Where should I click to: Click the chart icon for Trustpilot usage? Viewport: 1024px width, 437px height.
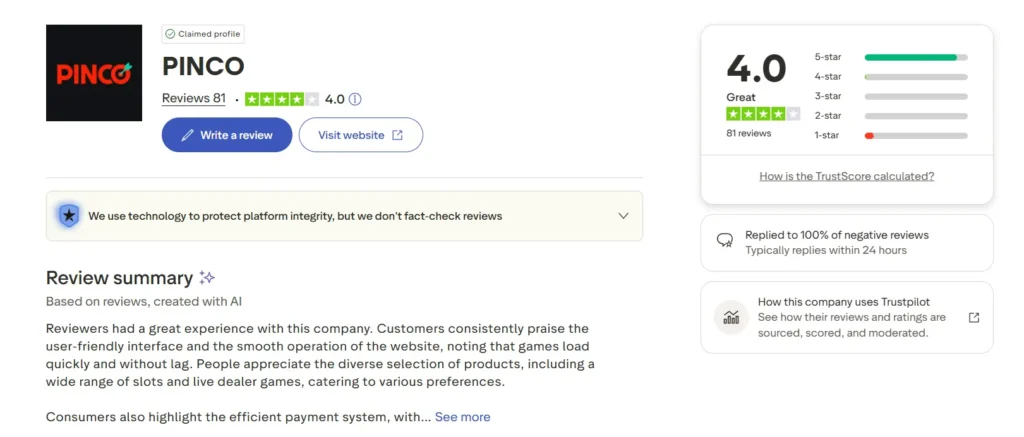[x=731, y=317]
